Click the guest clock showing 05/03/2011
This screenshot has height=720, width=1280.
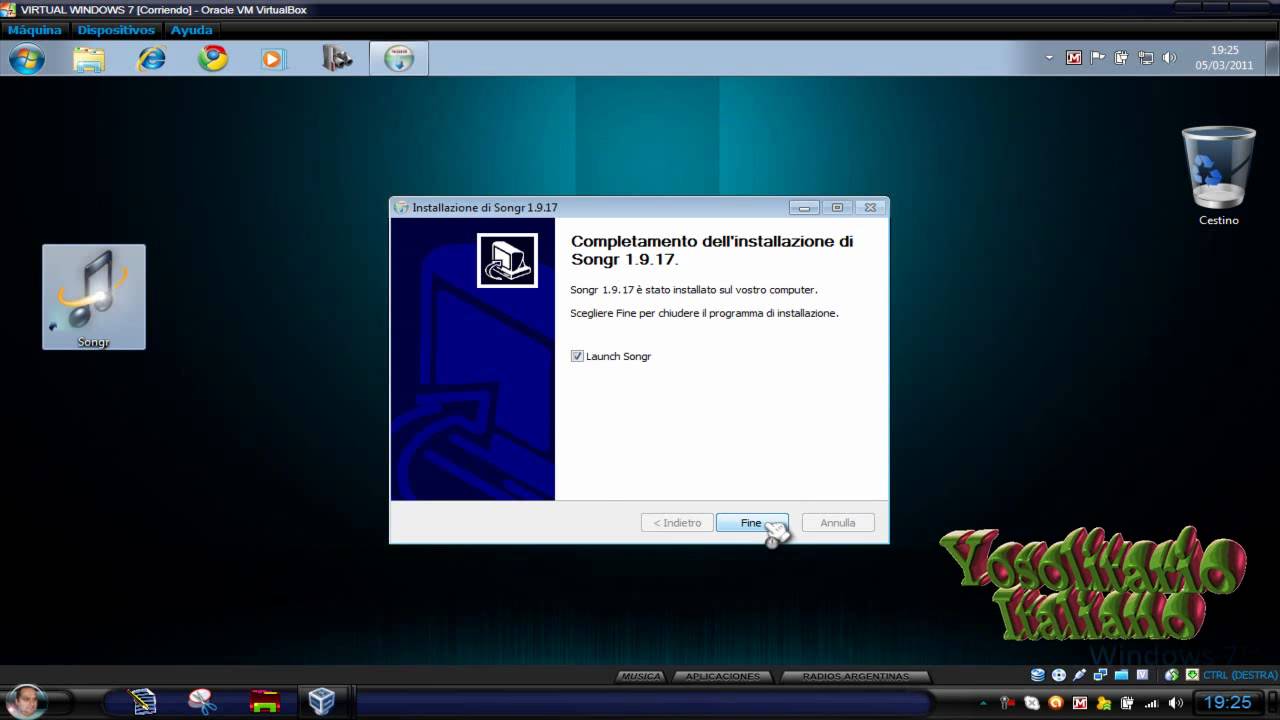[x=1224, y=58]
